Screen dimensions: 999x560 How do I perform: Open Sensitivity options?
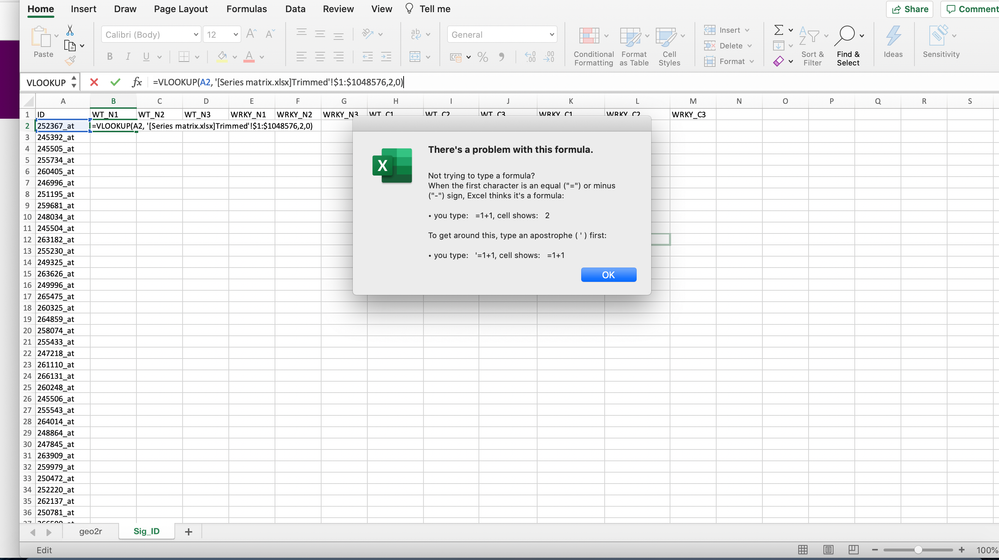click(941, 42)
